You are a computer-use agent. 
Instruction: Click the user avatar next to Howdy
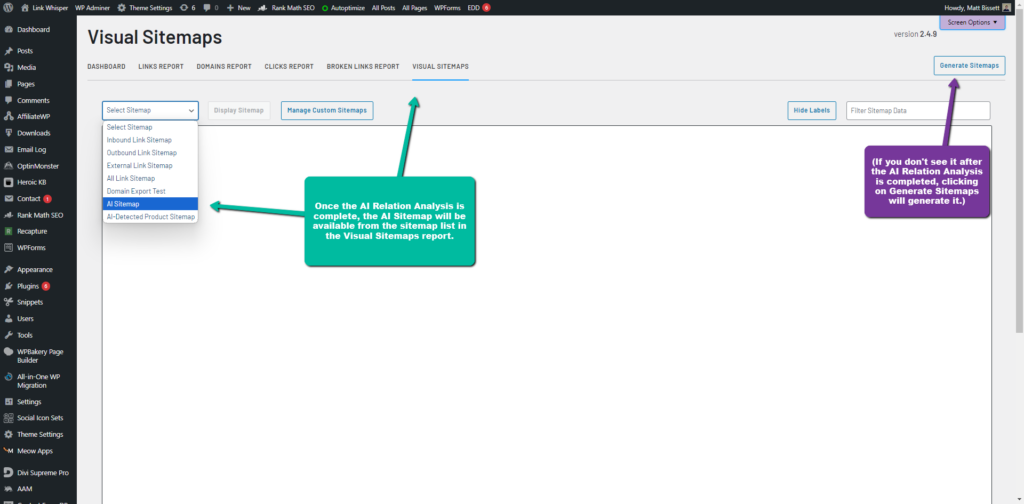coord(1006,8)
